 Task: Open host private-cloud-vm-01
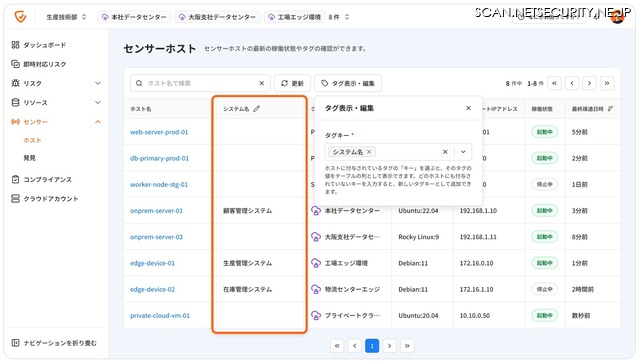pyautogui.click(x=160, y=316)
